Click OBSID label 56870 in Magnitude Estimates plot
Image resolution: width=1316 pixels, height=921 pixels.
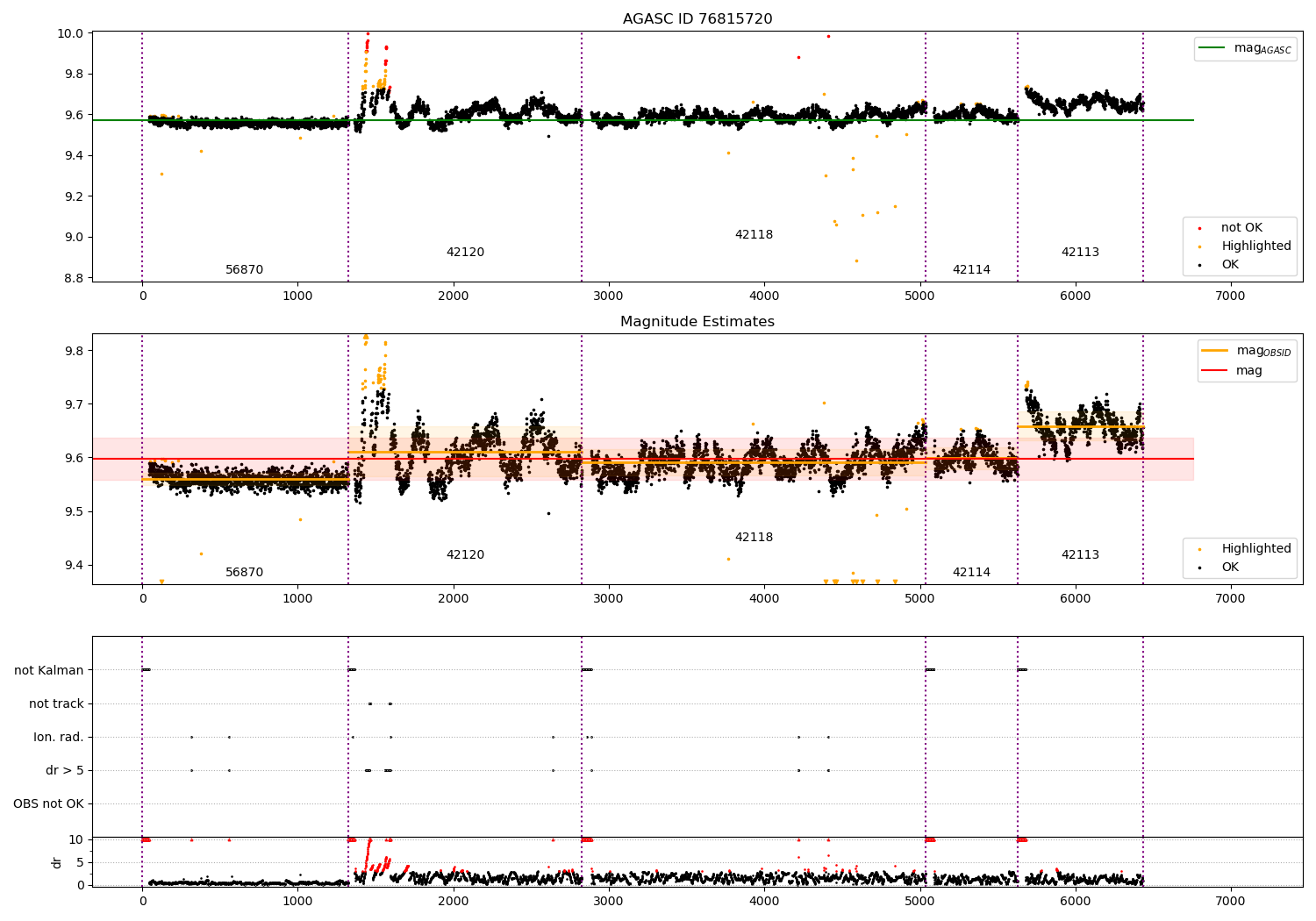coord(245,573)
